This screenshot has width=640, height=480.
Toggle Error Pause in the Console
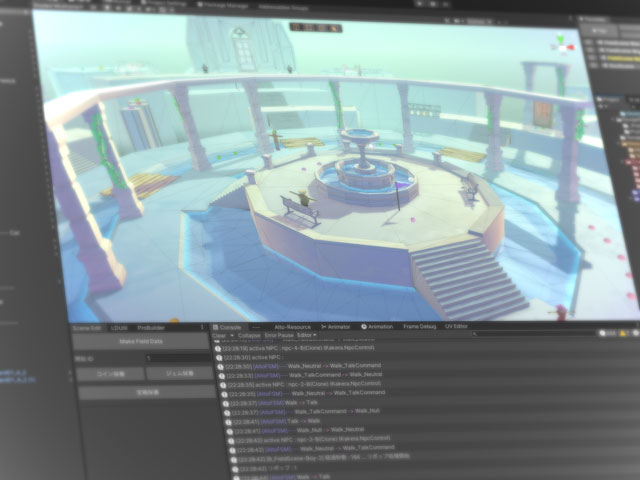pyautogui.click(x=279, y=335)
